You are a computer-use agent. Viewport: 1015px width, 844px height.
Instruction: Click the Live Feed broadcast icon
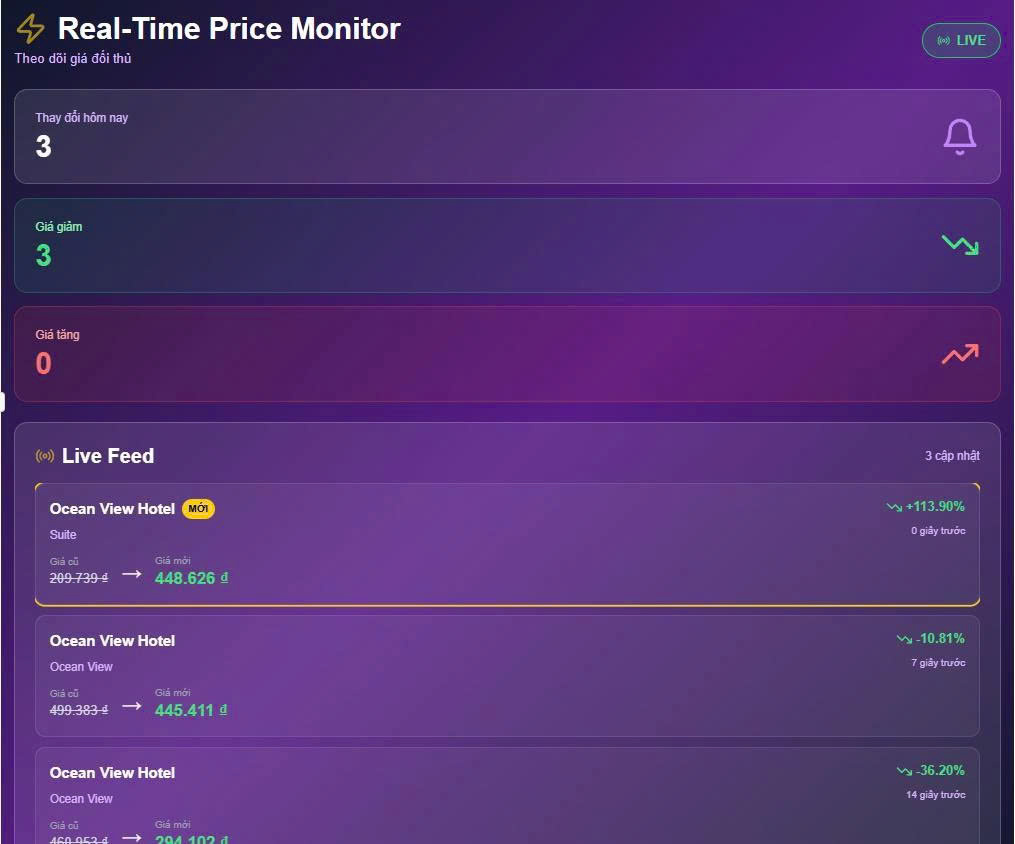point(45,456)
